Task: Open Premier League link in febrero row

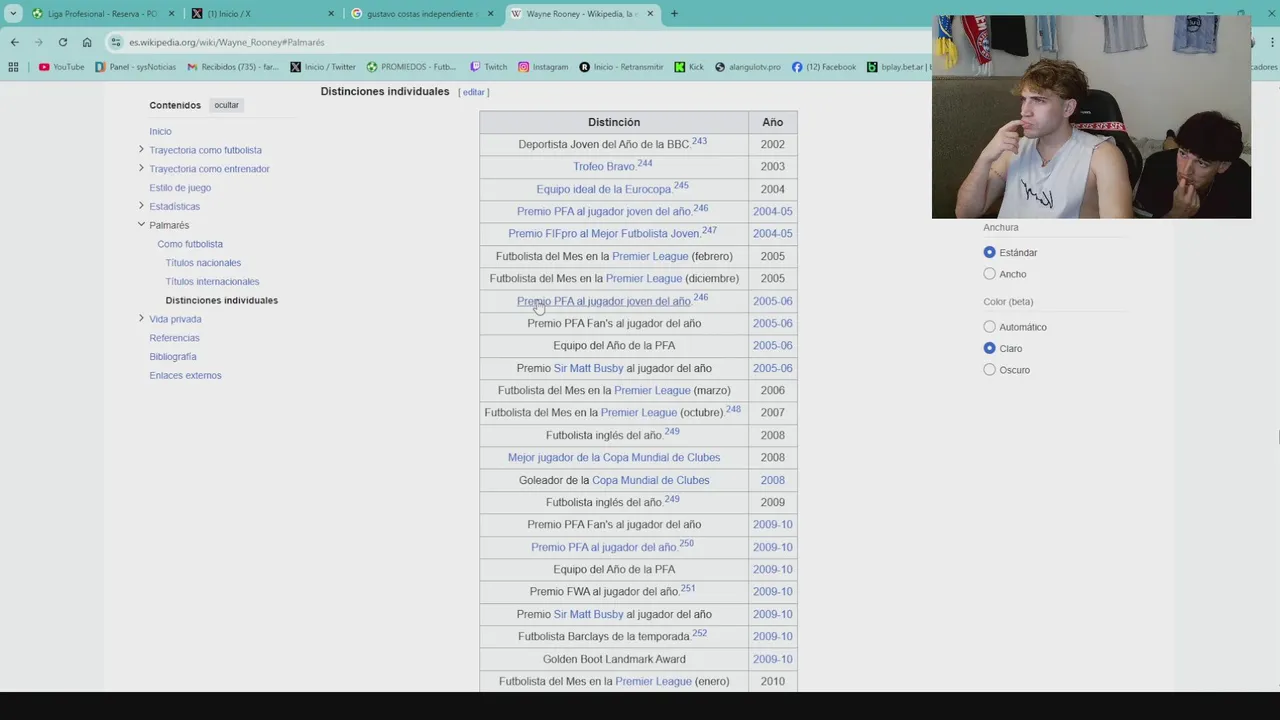Action: (650, 257)
